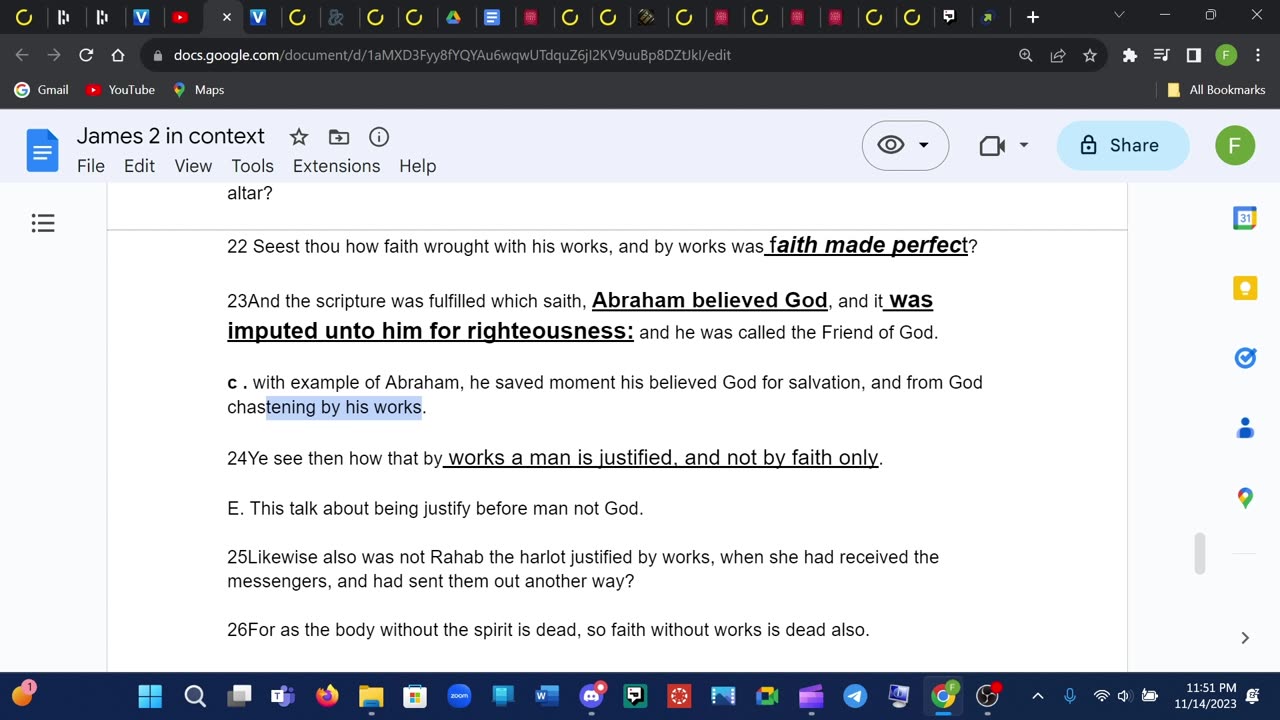Open Google Keep side panel
Viewport: 1280px width, 720px height.
tap(1245, 288)
